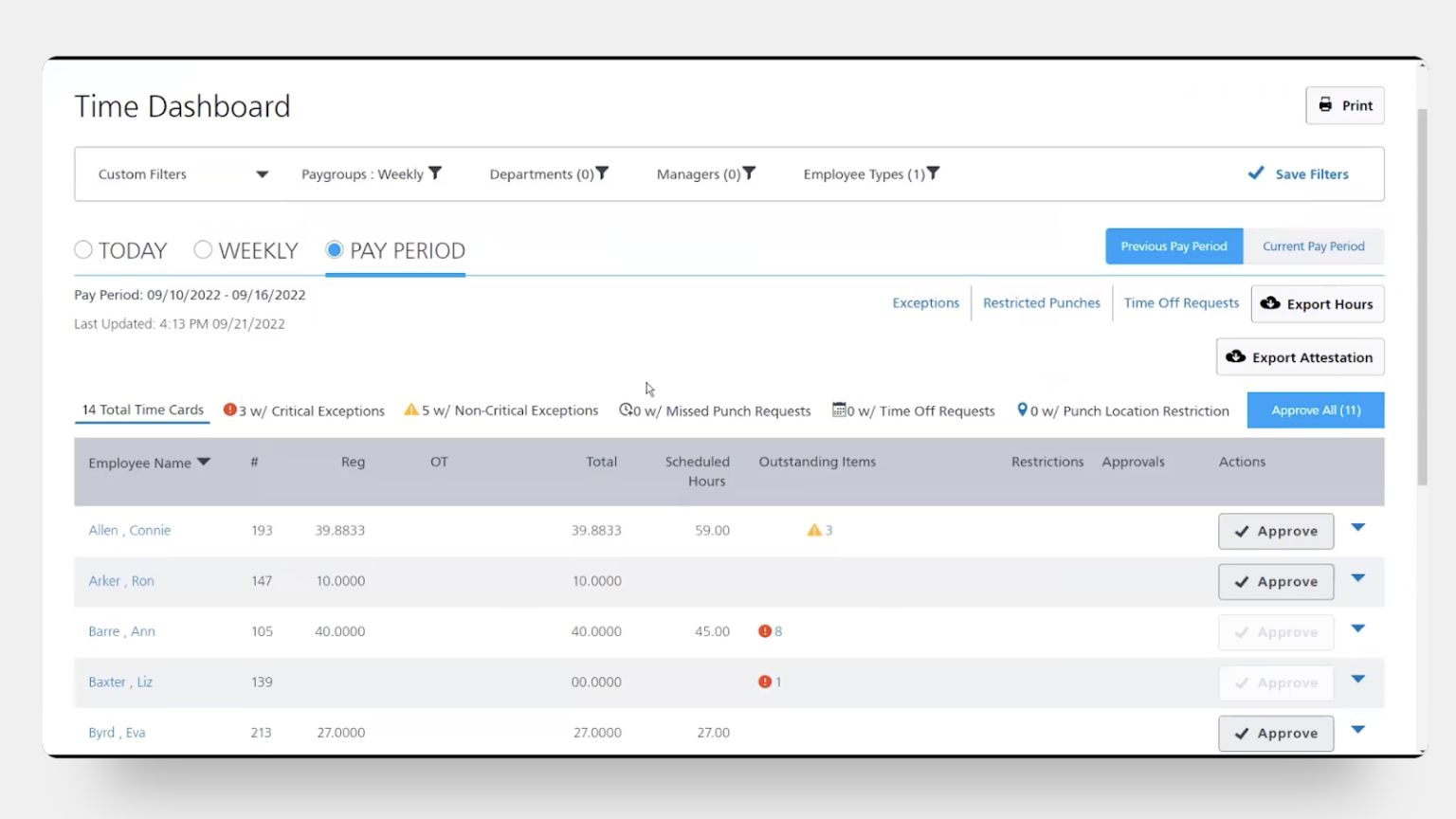Open the timecard for Byrd, Eva

coord(117,732)
